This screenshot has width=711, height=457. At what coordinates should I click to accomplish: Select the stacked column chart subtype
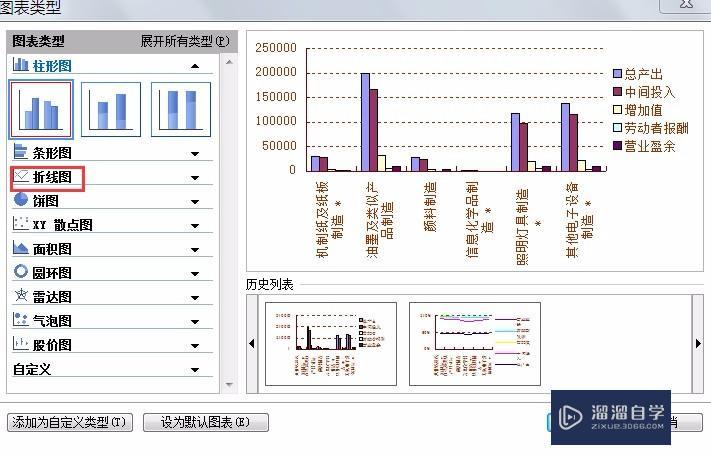[x=111, y=109]
